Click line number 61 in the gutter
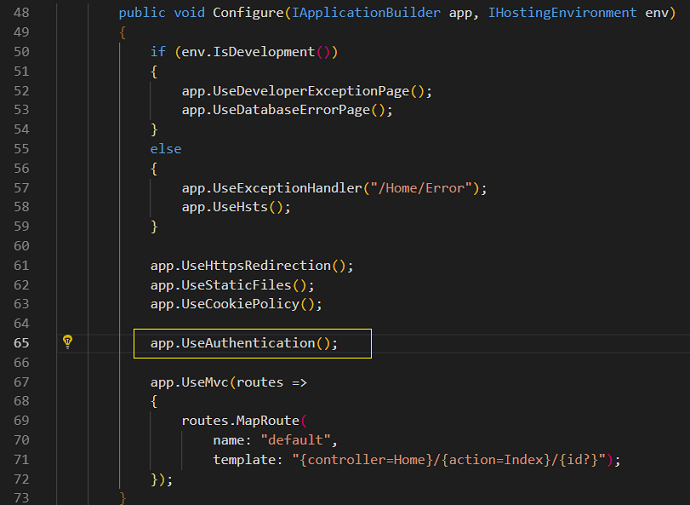This screenshot has height=505, width=690. tap(22, 266)
